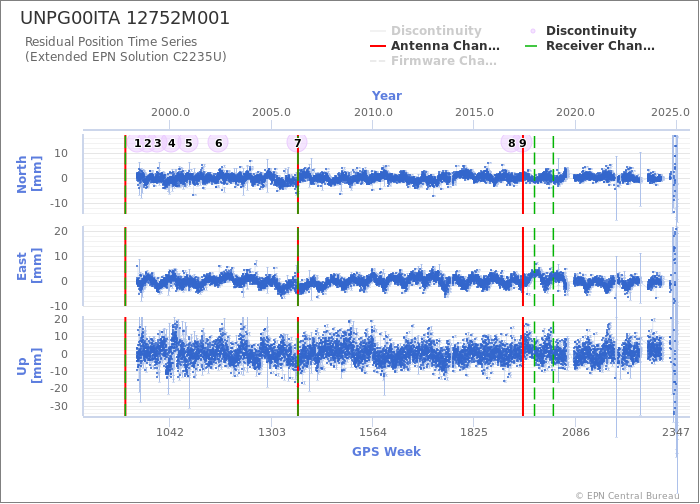Click the 2015.0 year tick label

(x=474, y=112)
